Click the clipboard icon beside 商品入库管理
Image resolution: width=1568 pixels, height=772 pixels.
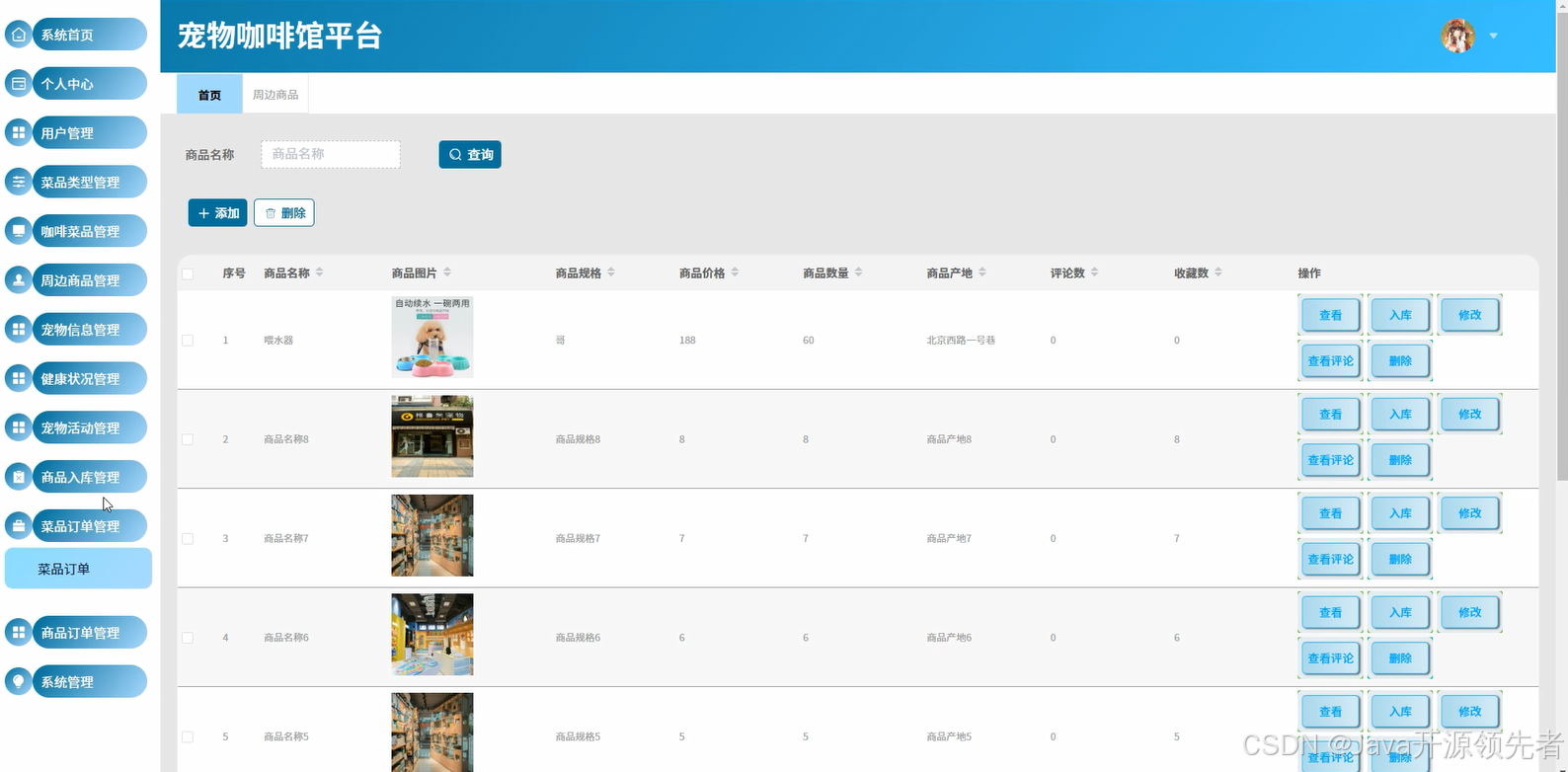pyautogui.click(x=19, y=477)
